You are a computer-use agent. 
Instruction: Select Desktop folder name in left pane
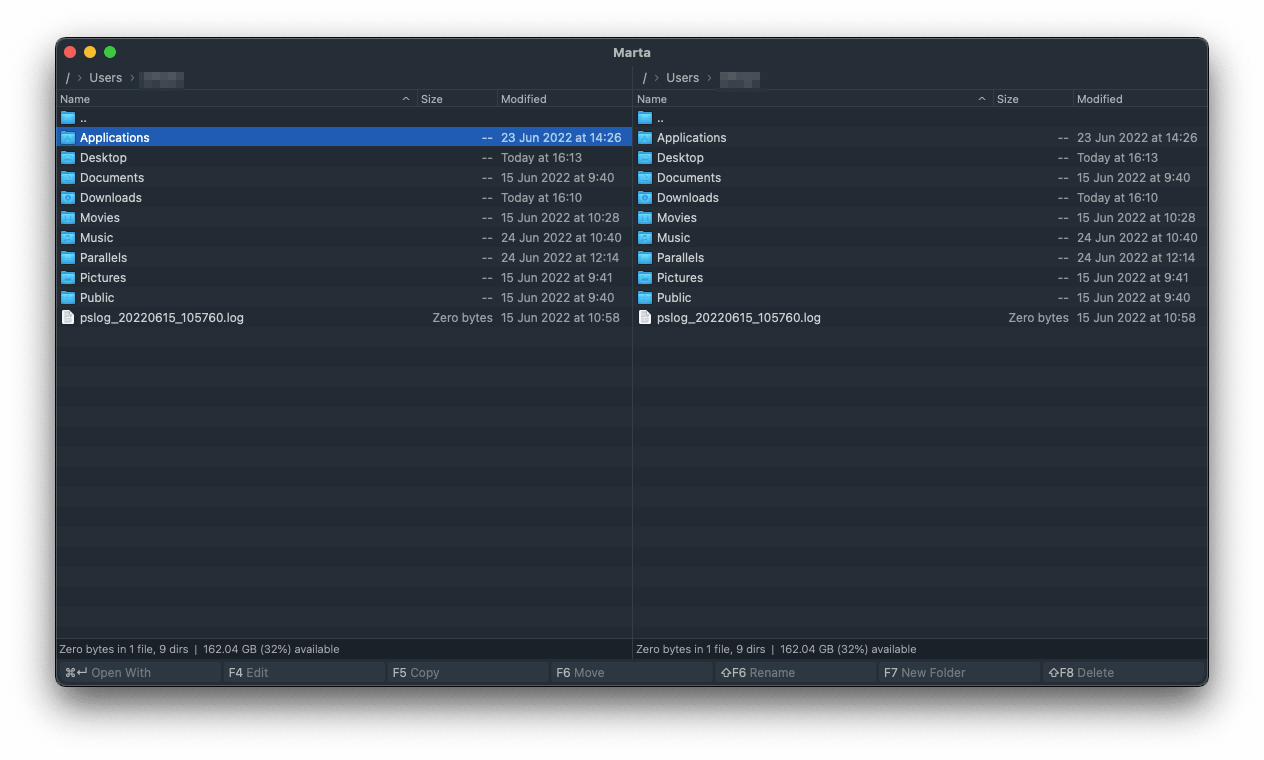tap(103, 158)
